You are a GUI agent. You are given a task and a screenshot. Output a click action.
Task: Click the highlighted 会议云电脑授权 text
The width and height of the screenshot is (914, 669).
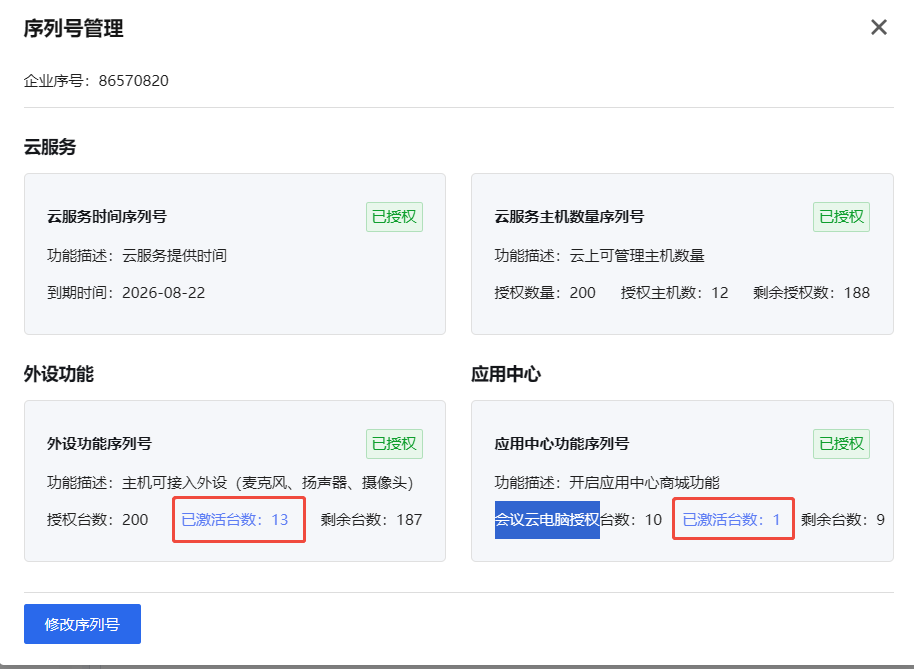point(547,519)
